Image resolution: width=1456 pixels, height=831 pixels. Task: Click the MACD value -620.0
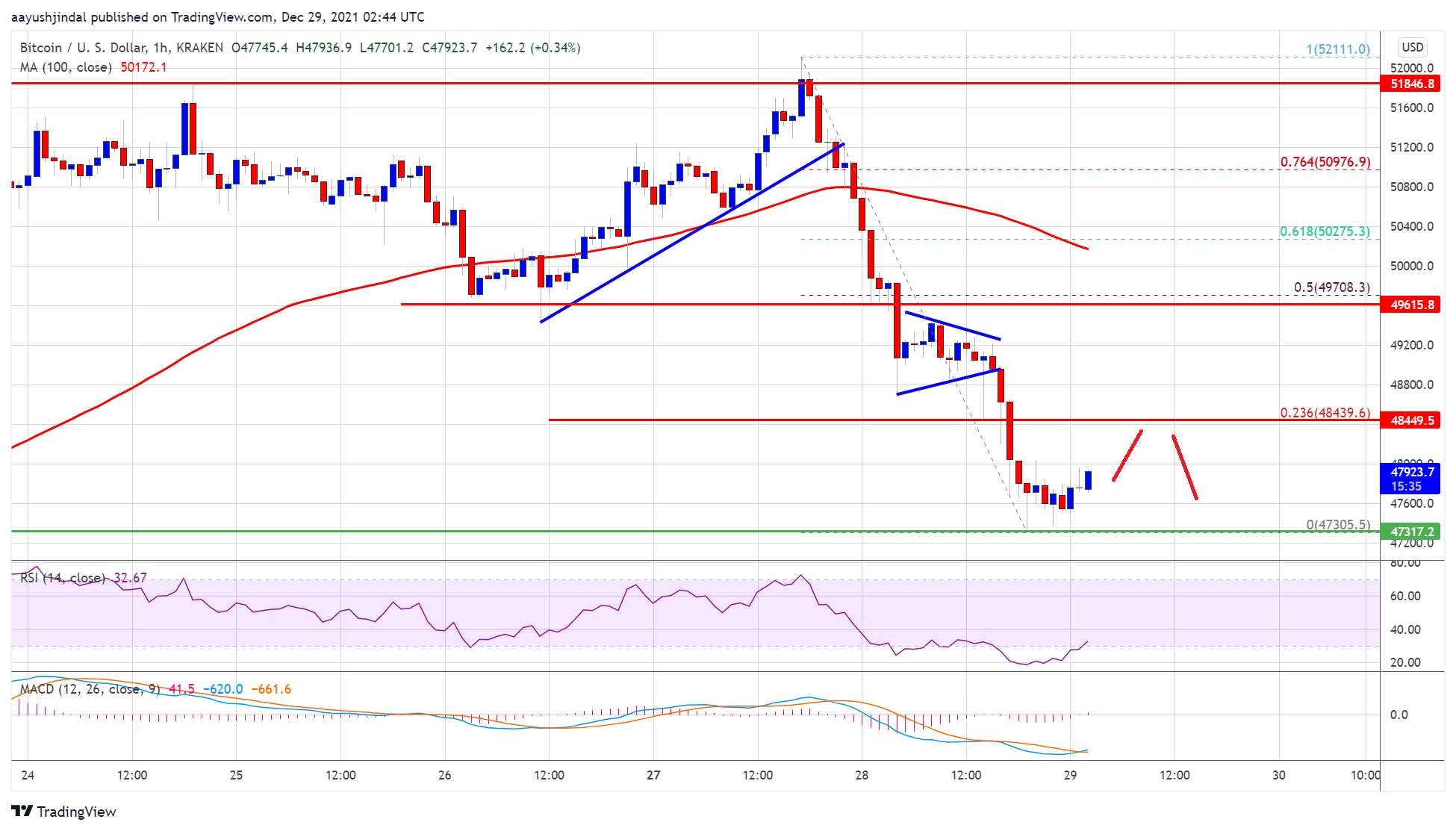pos(223,689)
